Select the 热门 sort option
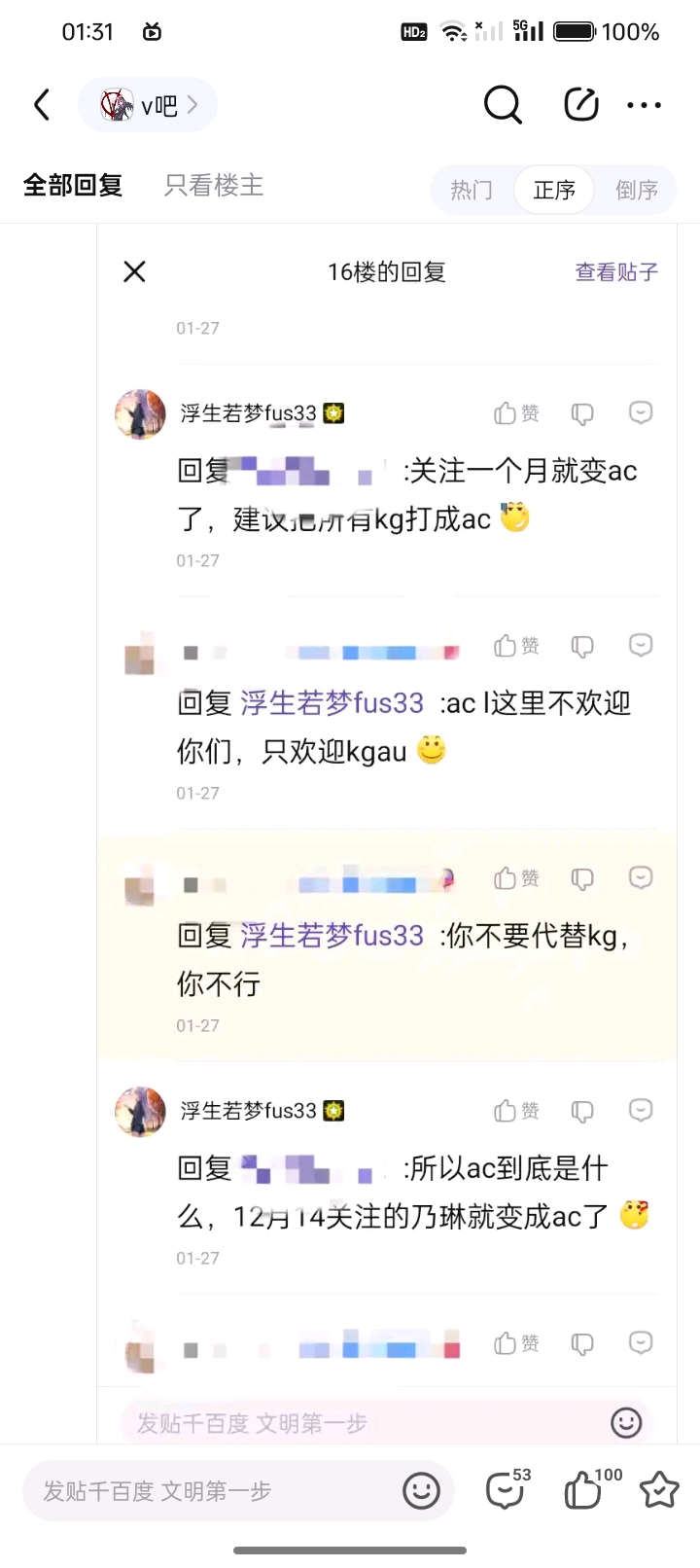 (472, 190)
